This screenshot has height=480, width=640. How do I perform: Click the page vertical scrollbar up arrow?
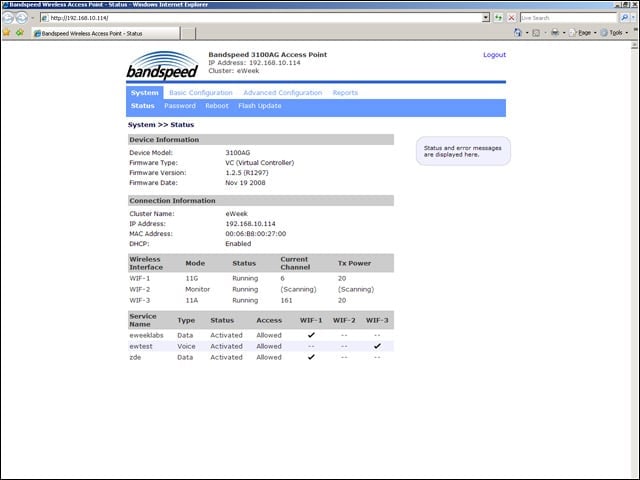pyautogui.click(x=635, y=45)
